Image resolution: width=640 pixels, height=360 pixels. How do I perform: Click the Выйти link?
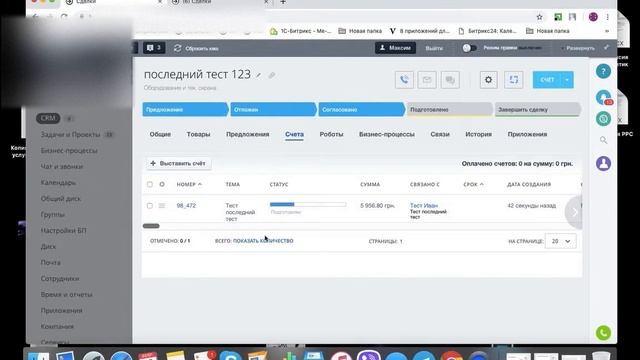(434, 48)
